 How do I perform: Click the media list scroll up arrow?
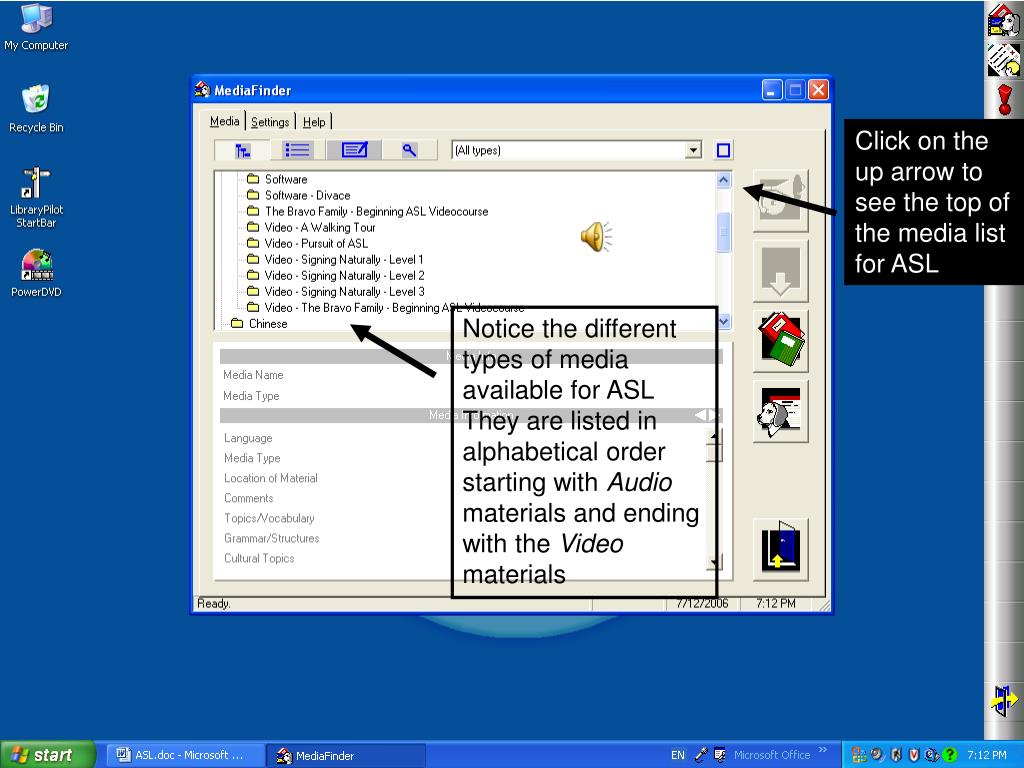(x=723, y=180)
